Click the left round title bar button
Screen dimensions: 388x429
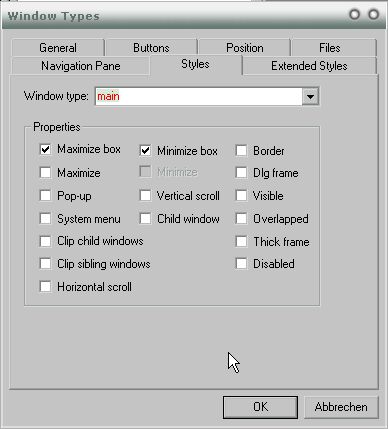click(x=354, y=14)
